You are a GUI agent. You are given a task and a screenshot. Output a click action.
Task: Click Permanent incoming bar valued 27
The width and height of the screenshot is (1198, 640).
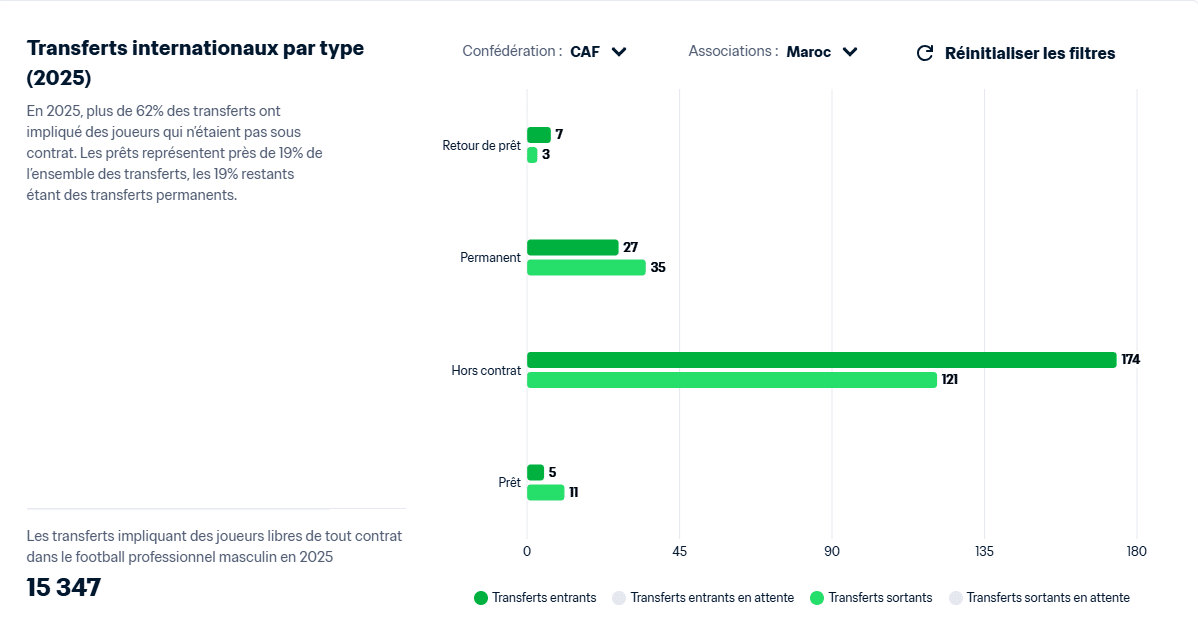[x=572, y=247]
